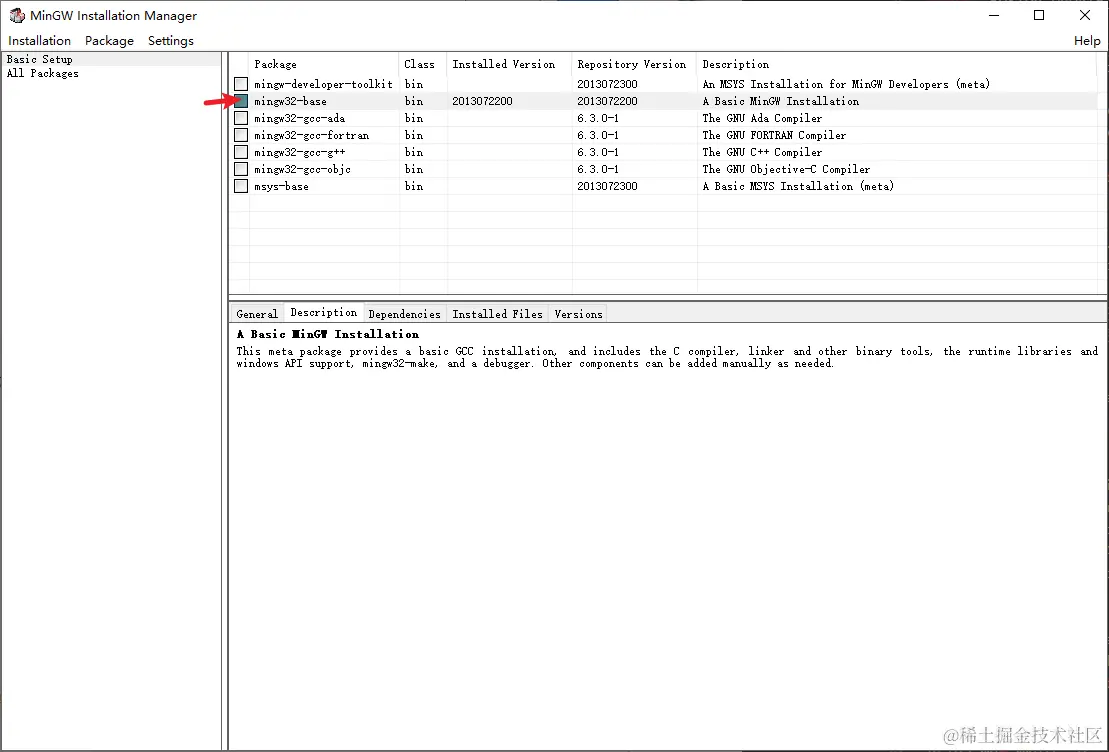Click 'The GNU Ada Compiler' description
The height and width of the screenshot is (752, 1109).
pyautogui.click(x=762, y=118)
